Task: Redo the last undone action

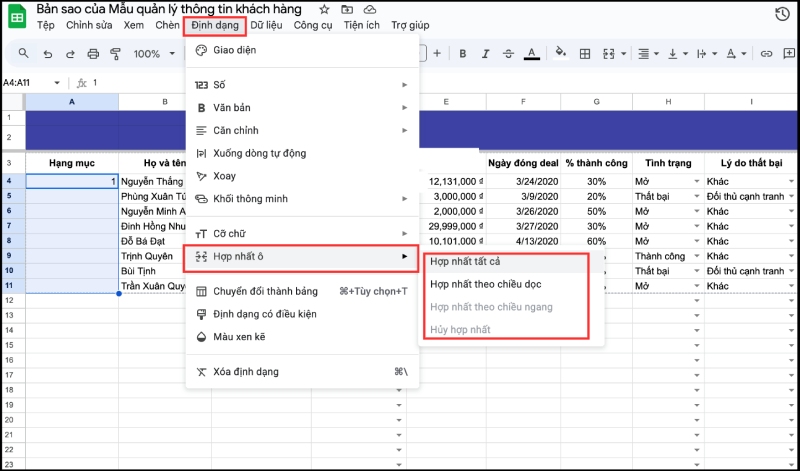Action: pyautogui.click(x=70, y=54)
